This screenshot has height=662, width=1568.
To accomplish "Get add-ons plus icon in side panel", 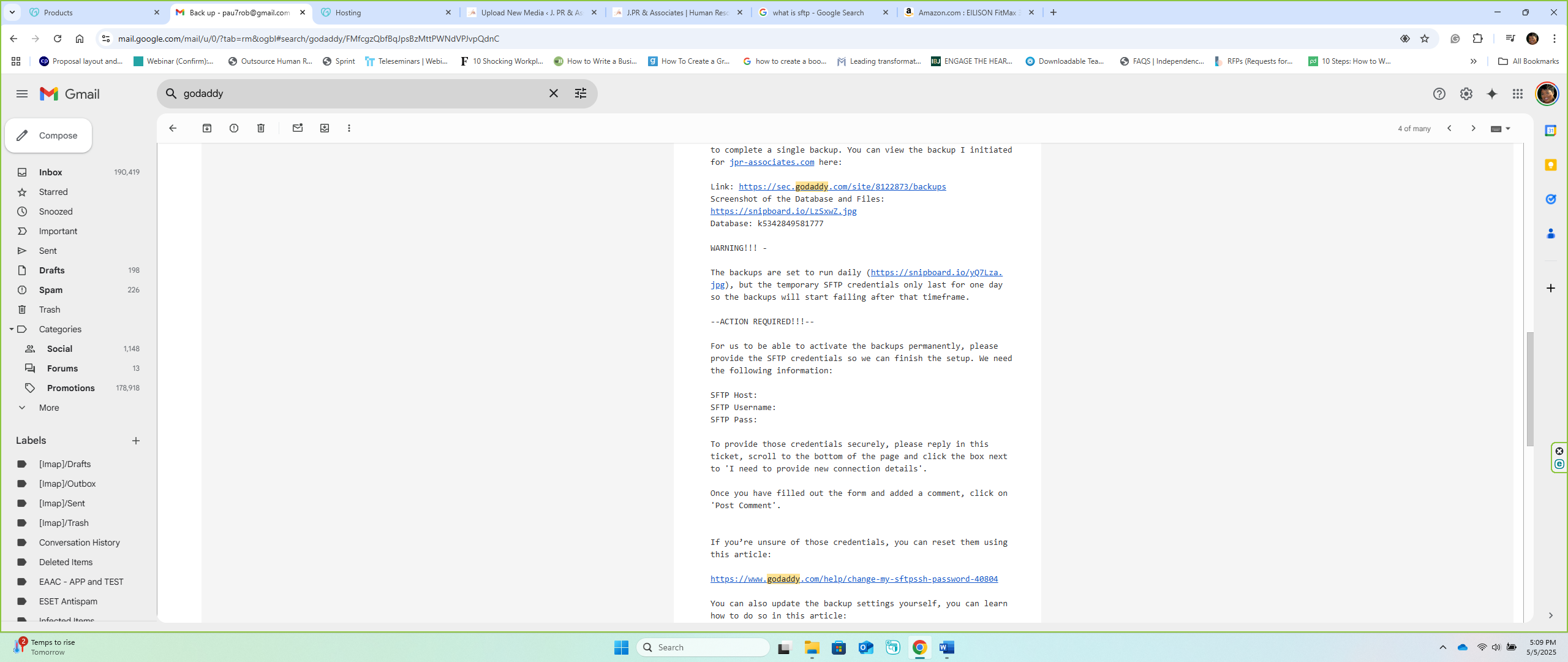I will coord(1551,288).
